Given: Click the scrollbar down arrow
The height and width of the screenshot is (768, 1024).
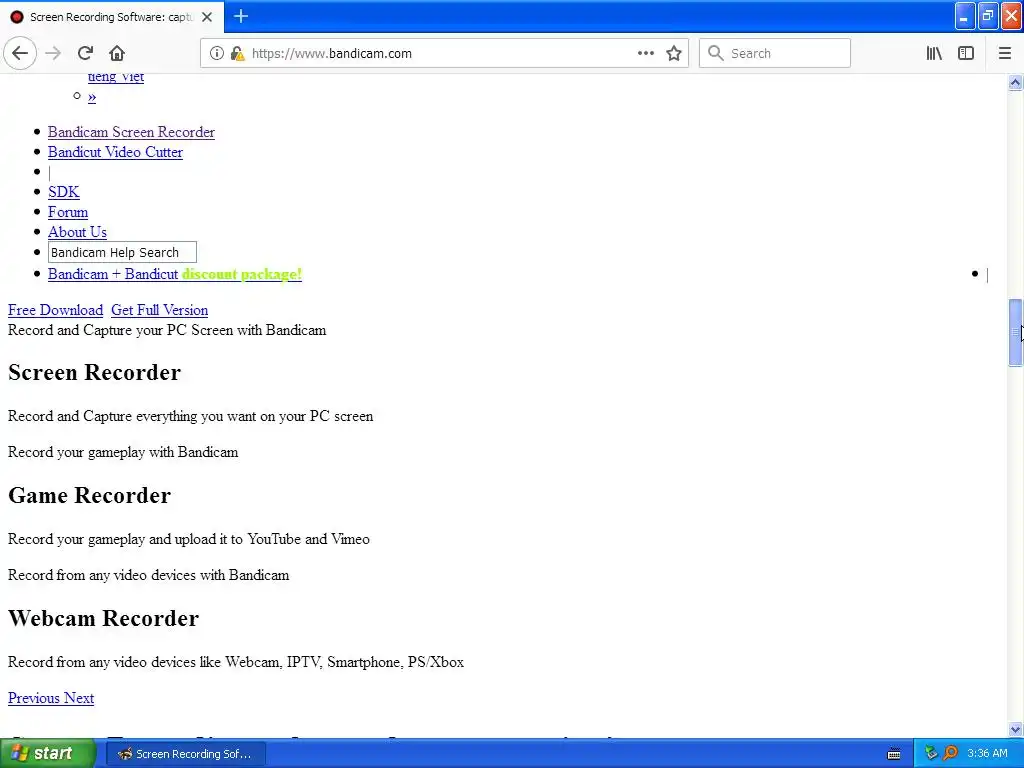Looking at the screenshot, I should point(1015,729).
